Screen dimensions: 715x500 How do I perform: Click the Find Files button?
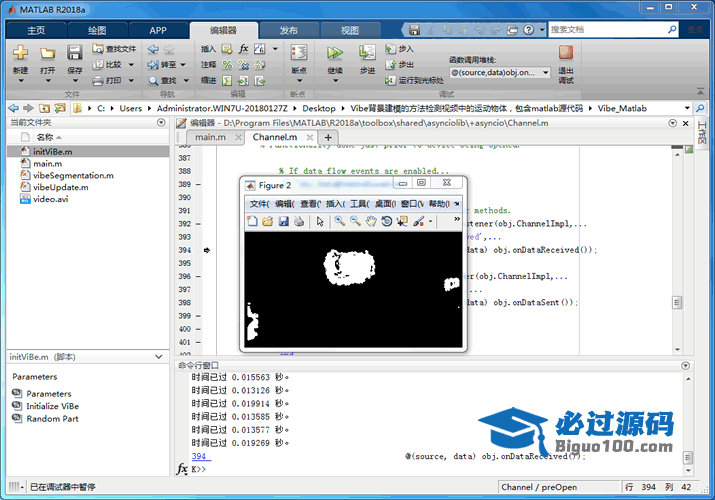[x=114, y=49]
